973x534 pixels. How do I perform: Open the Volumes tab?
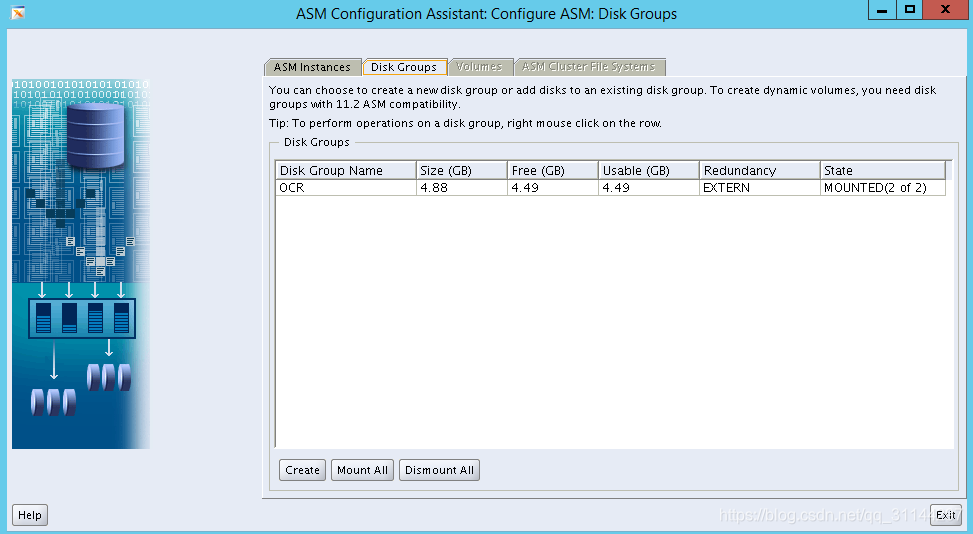click(x=479, y=67)
